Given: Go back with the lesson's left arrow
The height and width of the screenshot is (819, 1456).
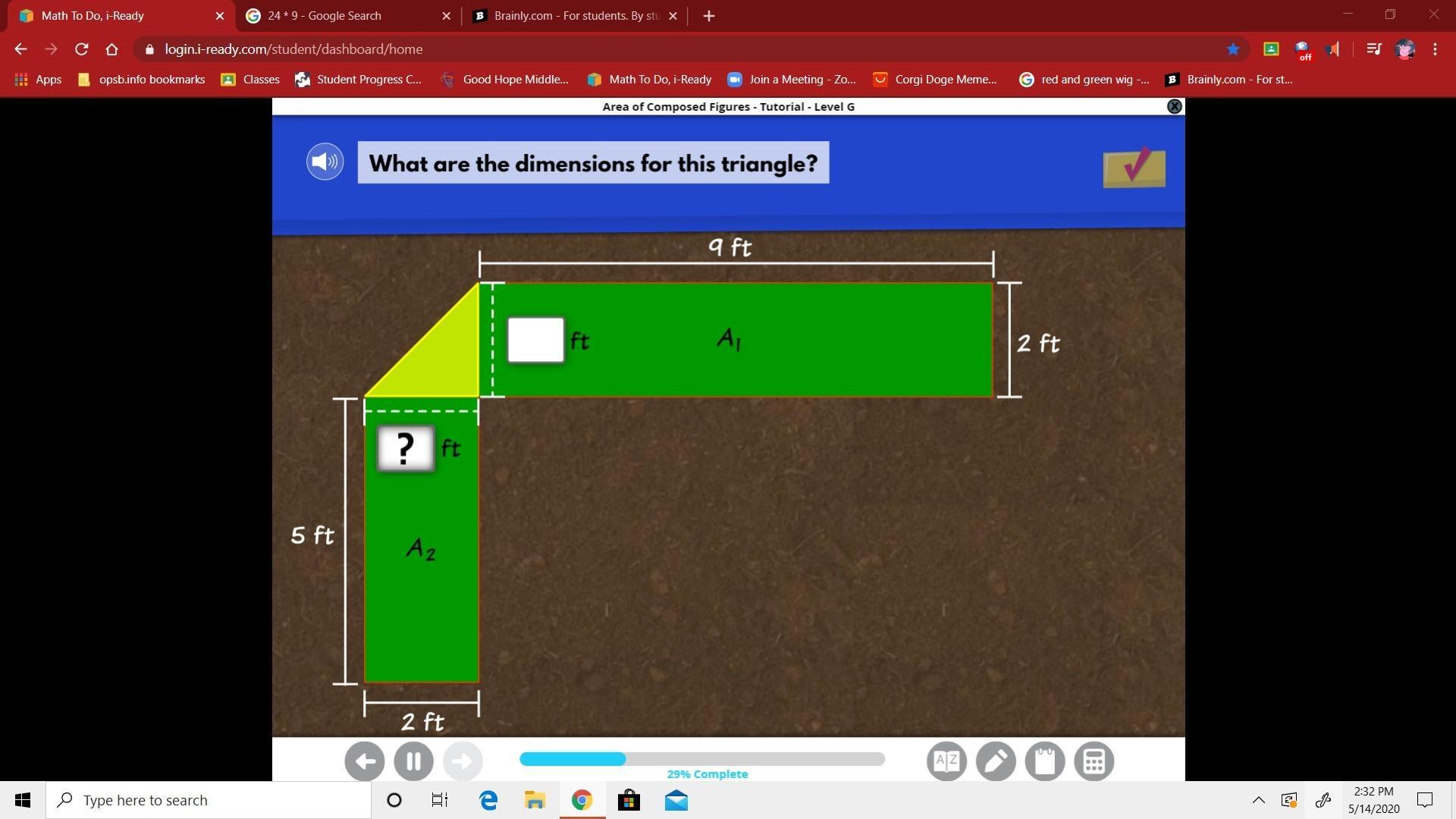Looking at the screenshot, I should coord(365,761).
